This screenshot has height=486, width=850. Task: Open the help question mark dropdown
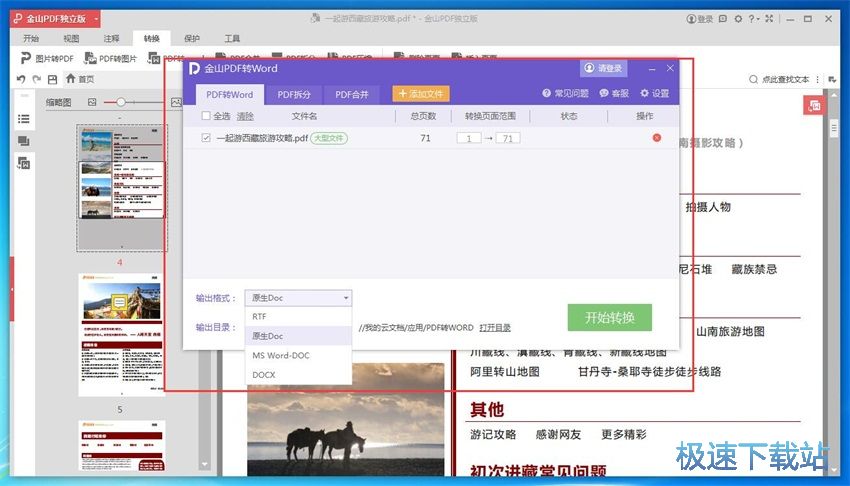[754, 19]
